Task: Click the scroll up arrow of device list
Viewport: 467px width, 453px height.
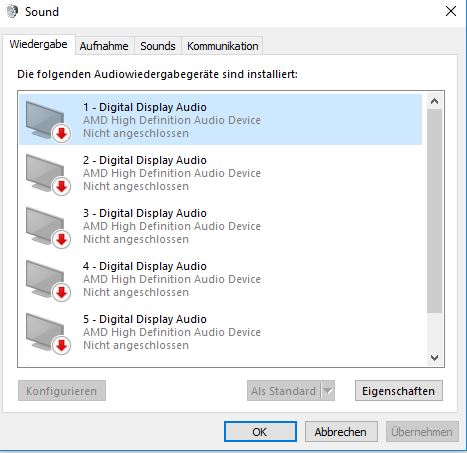Action: 434,101
